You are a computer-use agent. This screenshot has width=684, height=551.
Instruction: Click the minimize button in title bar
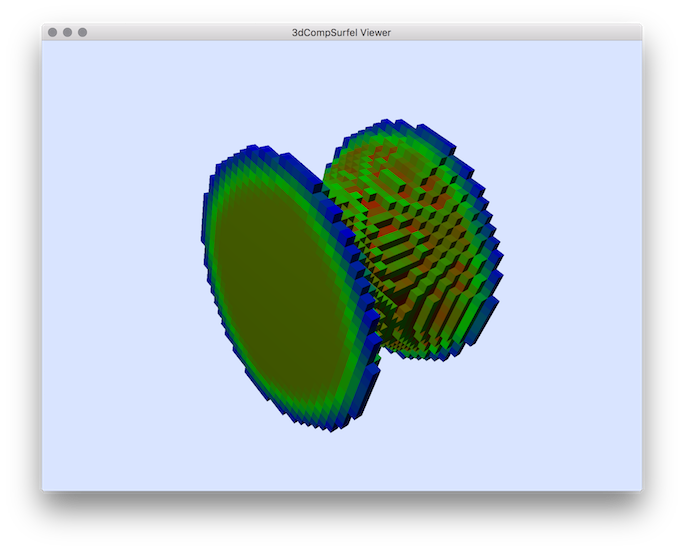click(x=67, y=32)
